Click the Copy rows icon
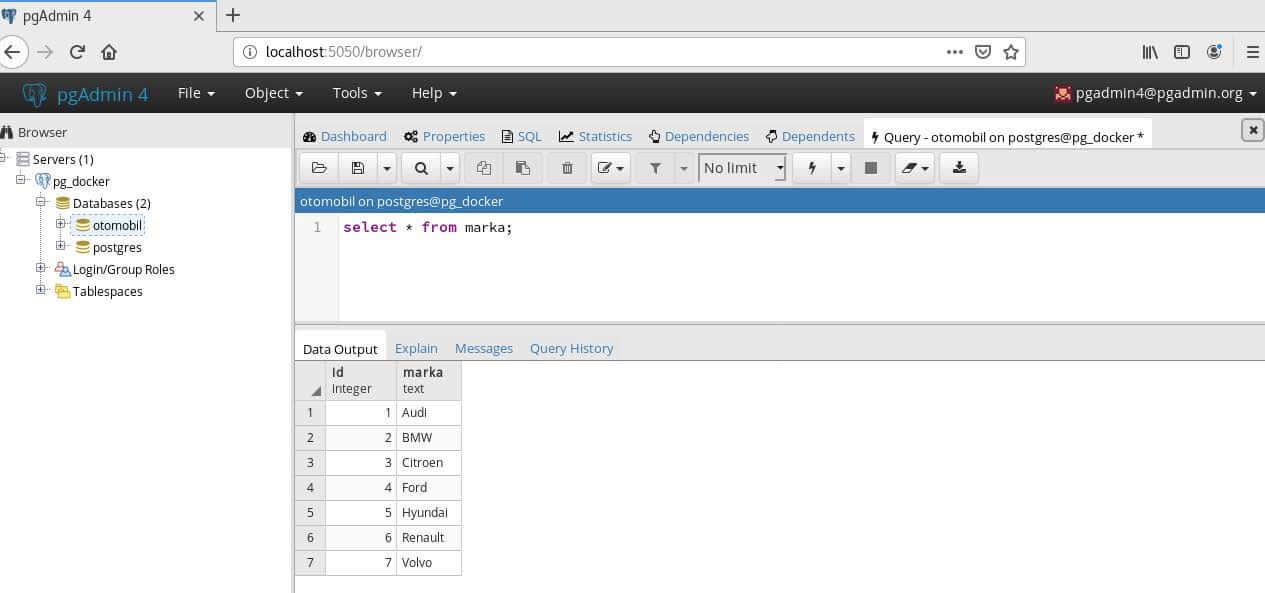1265x593 pixels. pyautogui.click(x=484, y=168)
